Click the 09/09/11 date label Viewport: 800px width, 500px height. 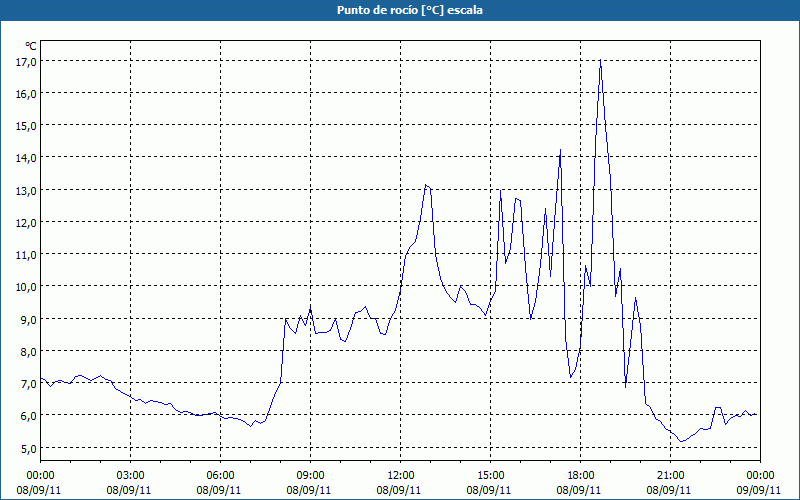click(x=759, y=490)
